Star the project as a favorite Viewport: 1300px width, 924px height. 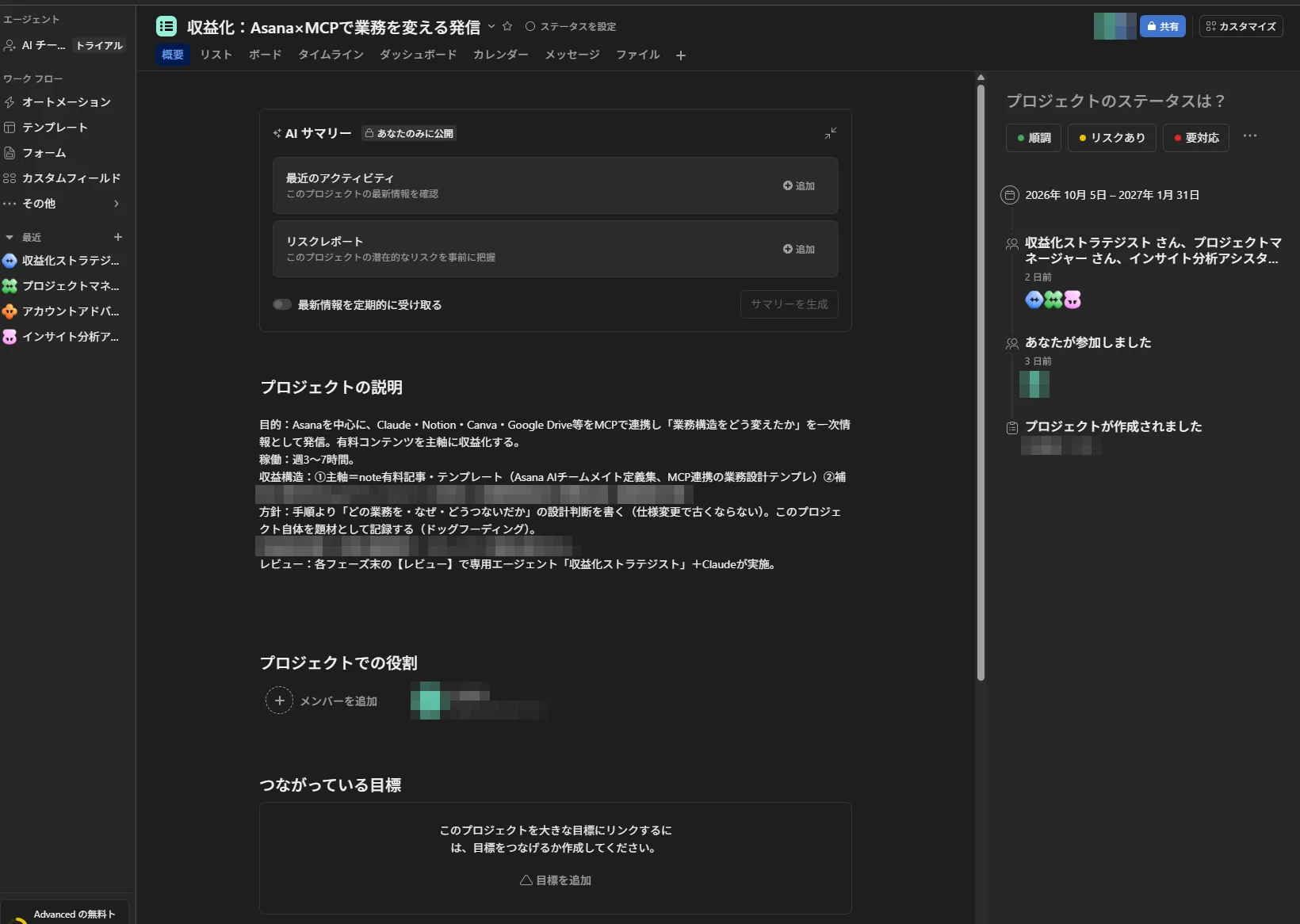pos(507,26)
